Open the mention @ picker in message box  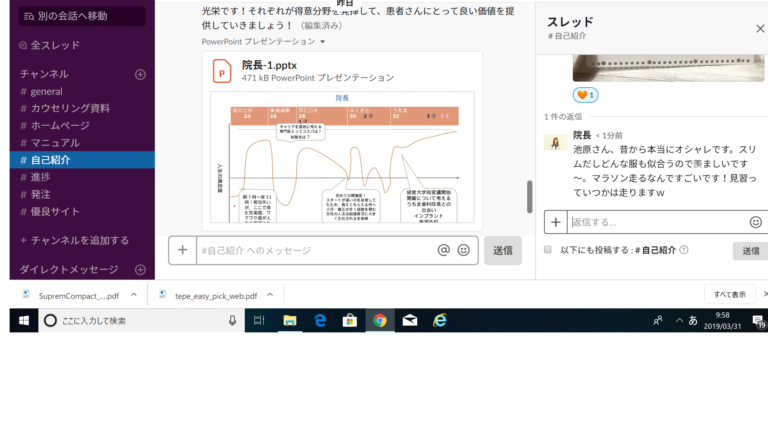tap(444, 250)
